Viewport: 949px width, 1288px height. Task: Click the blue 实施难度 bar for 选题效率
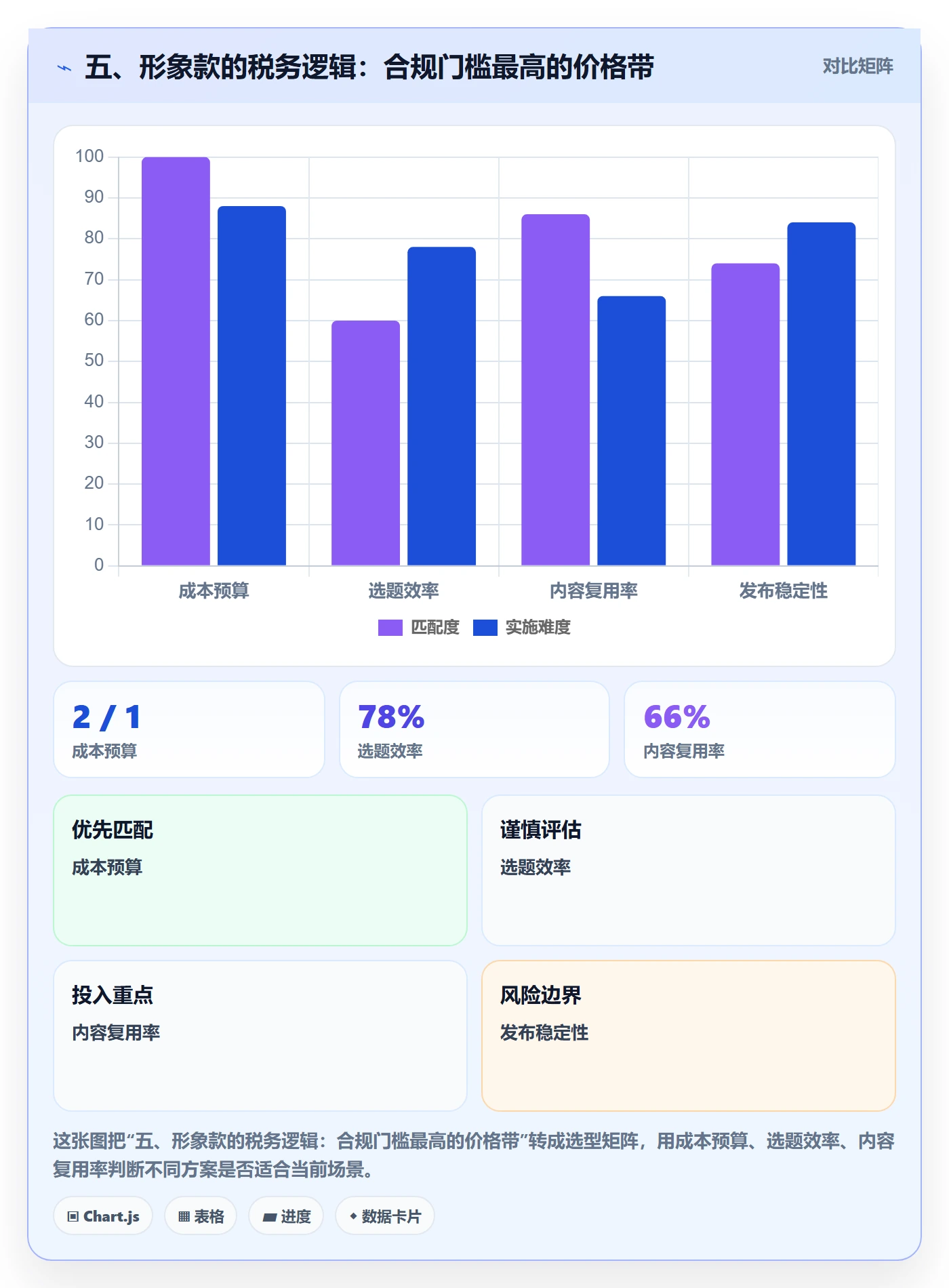[441, 406]
